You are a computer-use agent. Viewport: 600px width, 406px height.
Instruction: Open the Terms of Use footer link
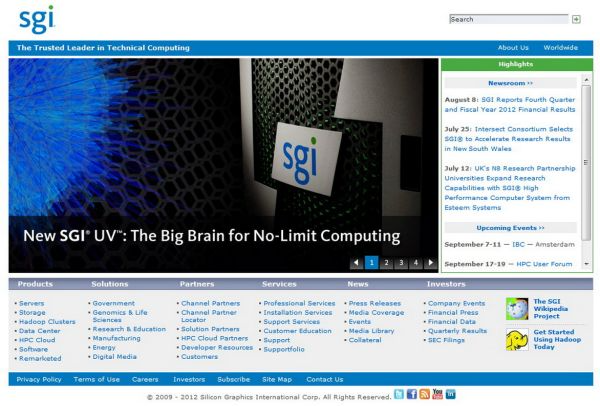pos(96,379)
